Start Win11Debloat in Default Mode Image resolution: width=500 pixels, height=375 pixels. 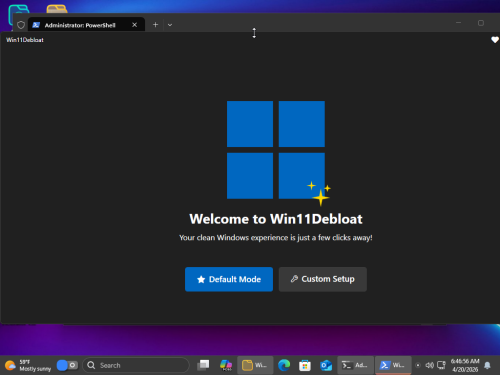229,279
